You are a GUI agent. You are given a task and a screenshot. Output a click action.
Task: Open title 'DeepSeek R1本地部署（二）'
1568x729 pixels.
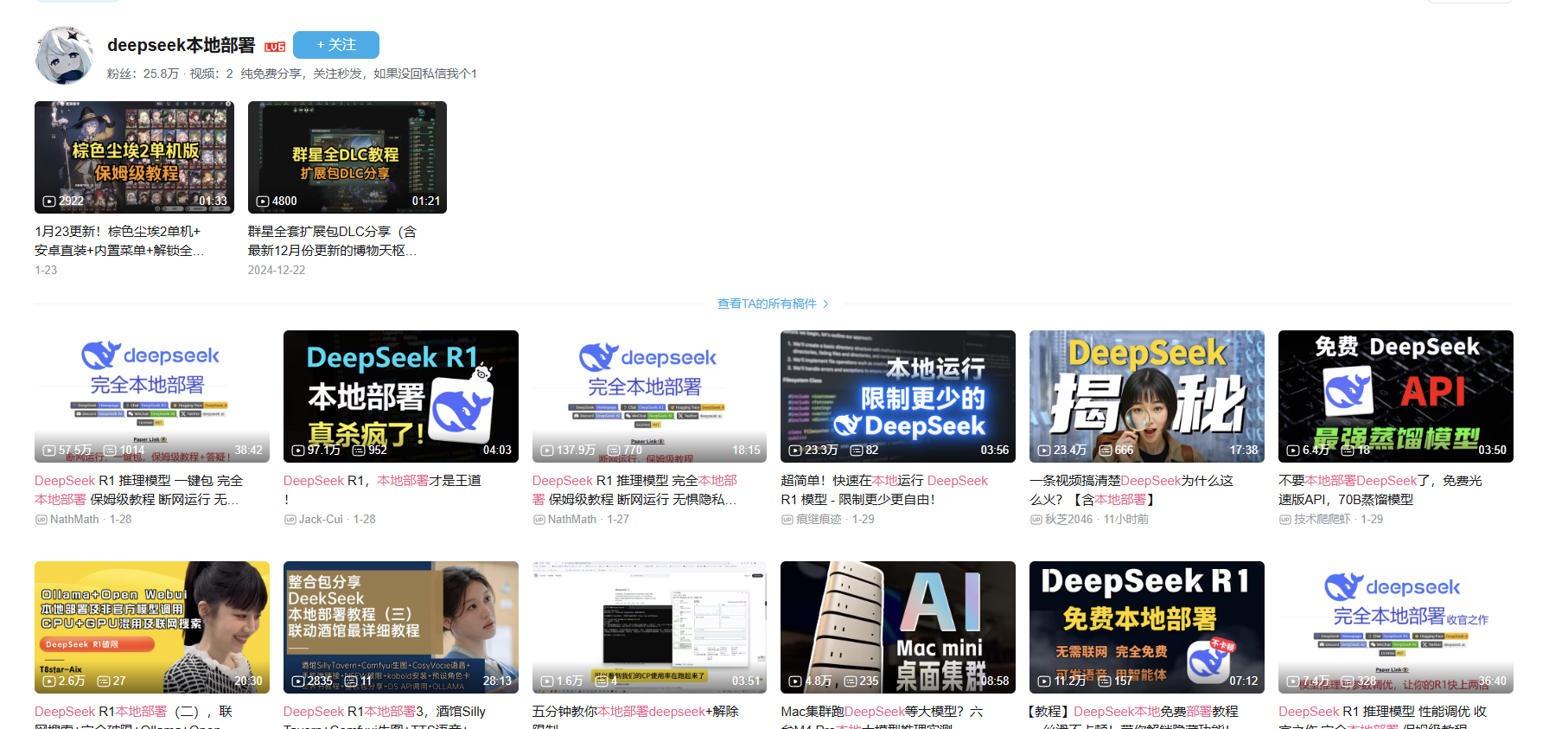[134, 716]
